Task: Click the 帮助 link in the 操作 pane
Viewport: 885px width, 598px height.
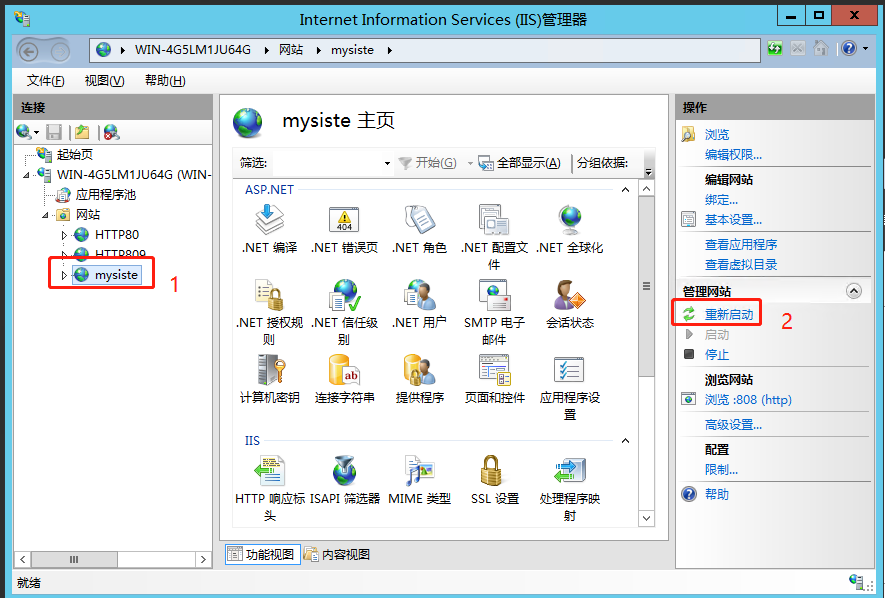Action: 717,494
